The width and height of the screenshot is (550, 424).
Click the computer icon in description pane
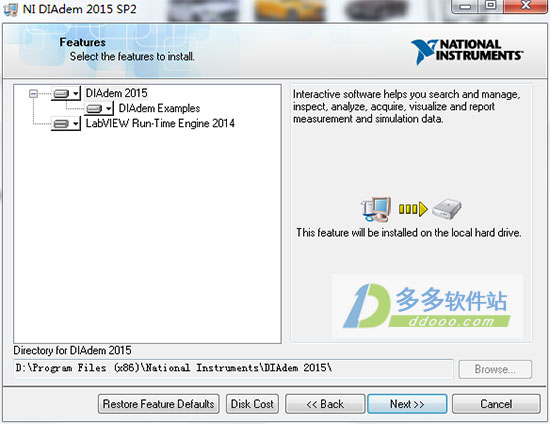(x=376, y=209)
